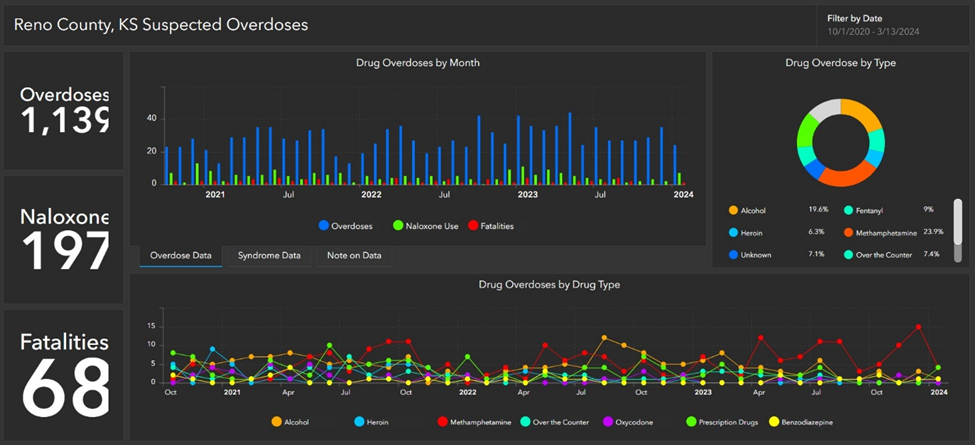Toggle Methamphetamine line in drug type legend
975x445 pixels.
click(474, 422)
